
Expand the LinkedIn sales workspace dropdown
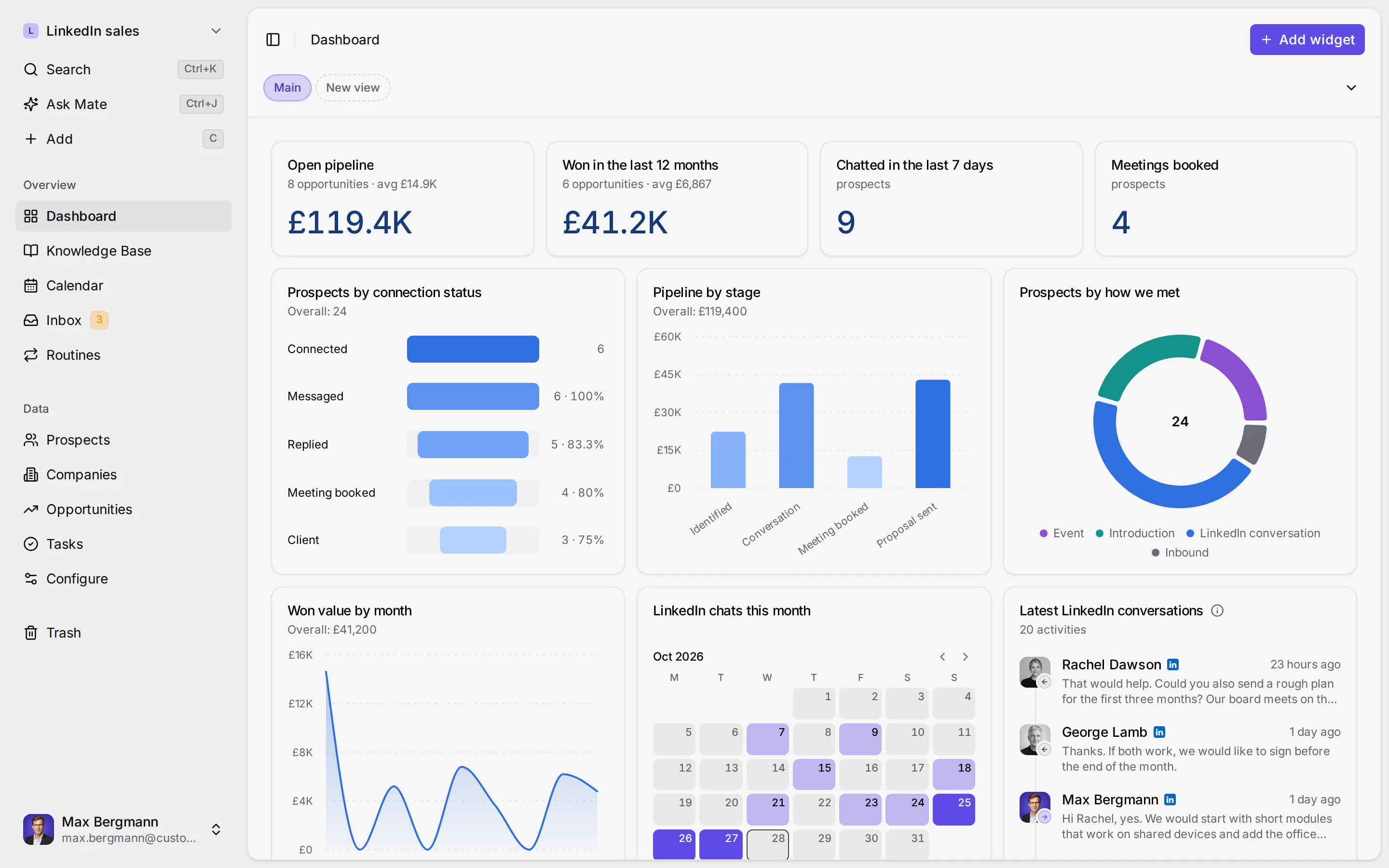(x=216, y=31)
